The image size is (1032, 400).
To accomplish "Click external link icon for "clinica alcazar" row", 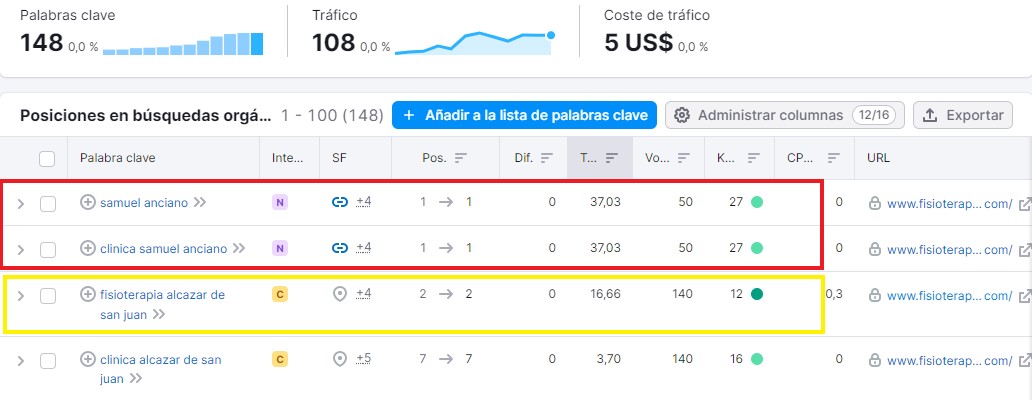I will tap(1024, 359).
